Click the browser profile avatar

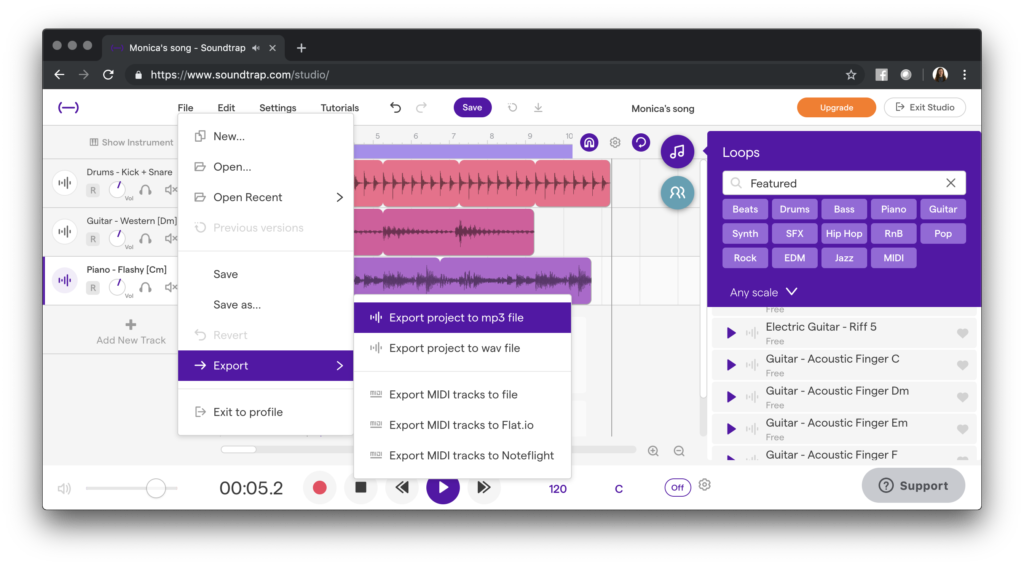tap(940, 74)
